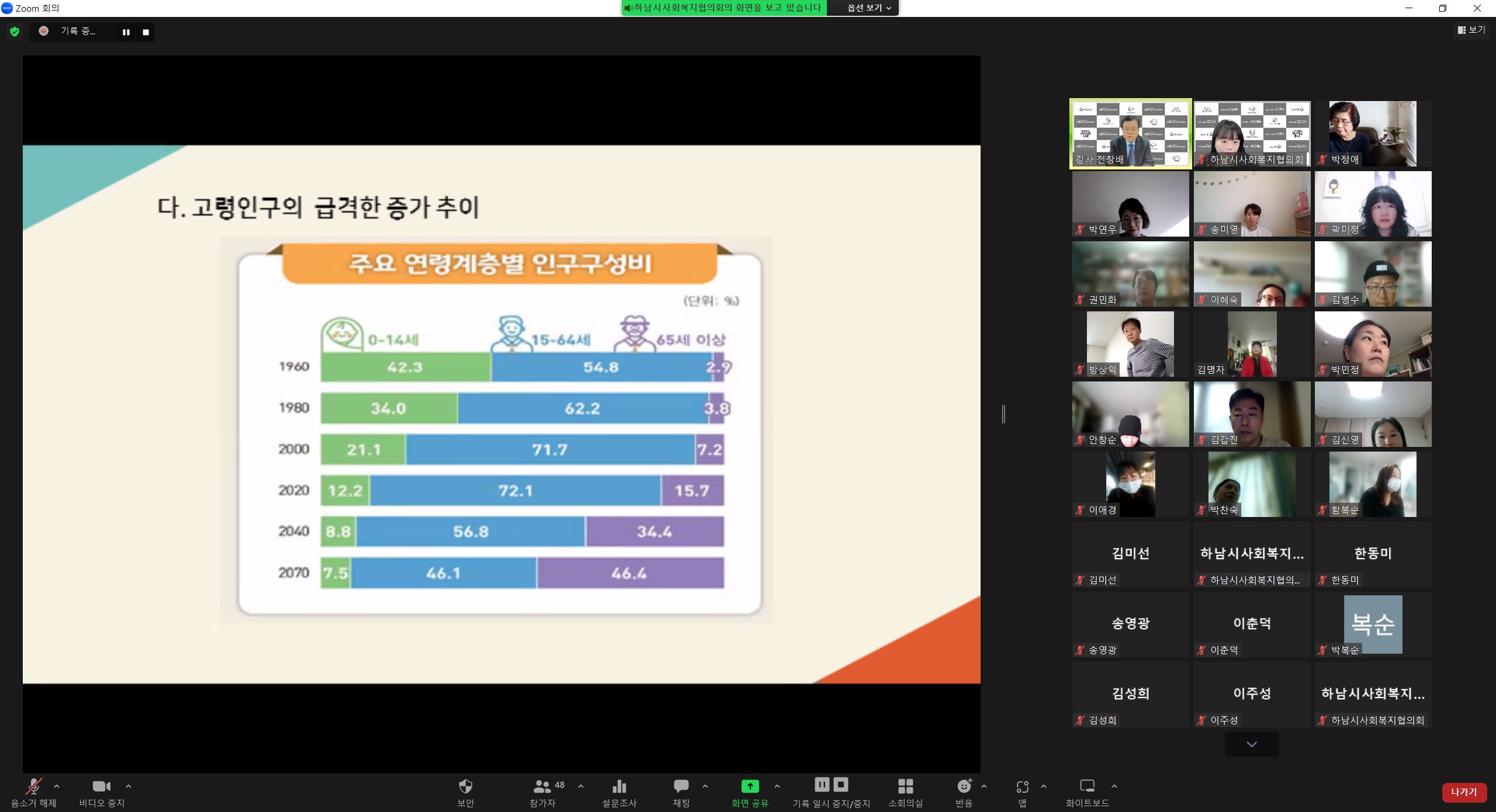Open the Security (보안) shield icon
Viewport: 1496px width, 812px height.
465,786
